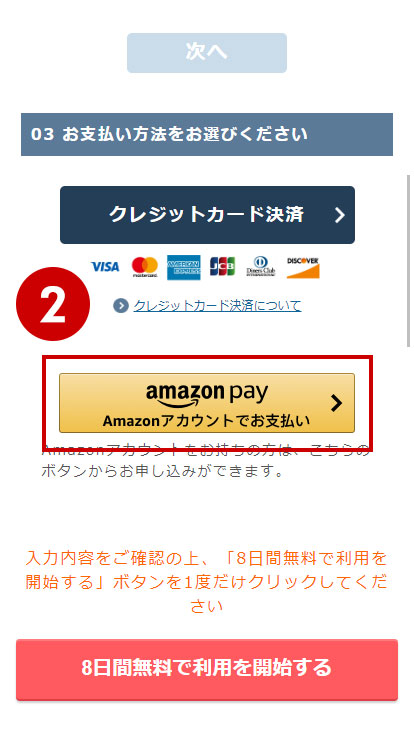This screenshot has width=414, height=753.
Task: Click the vertical scrollbar on the right
Action: click(409, 261)
